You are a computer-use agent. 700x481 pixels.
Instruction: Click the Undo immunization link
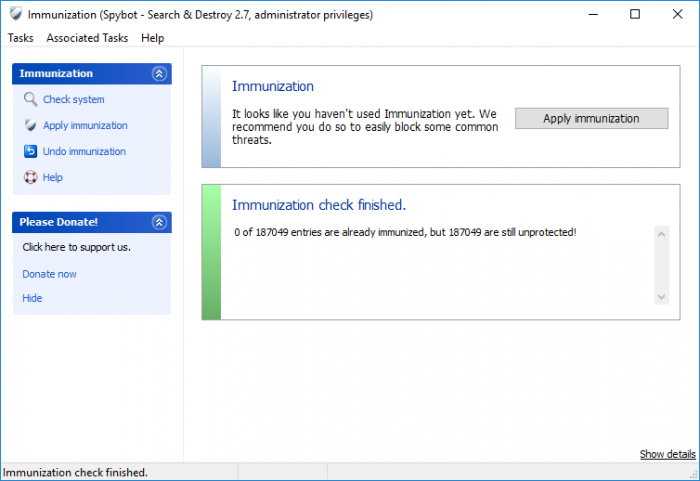click(x=84, y=151)
